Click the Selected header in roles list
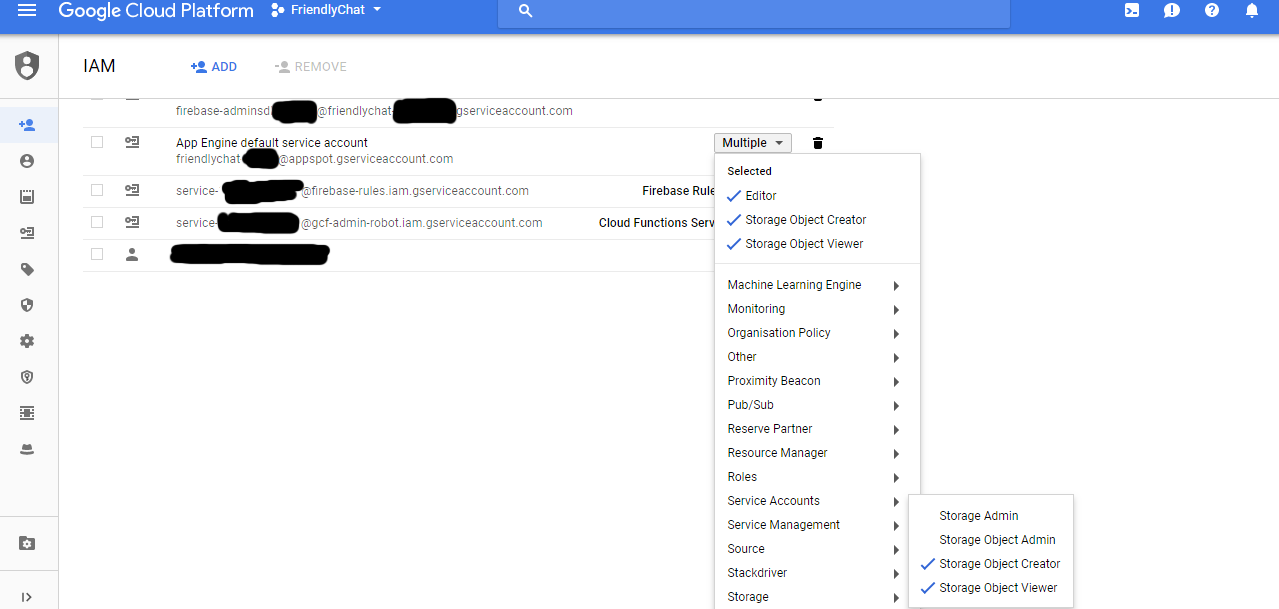Image resolution: width=1279 pixels, height=609 pixels. pos(749,171)
